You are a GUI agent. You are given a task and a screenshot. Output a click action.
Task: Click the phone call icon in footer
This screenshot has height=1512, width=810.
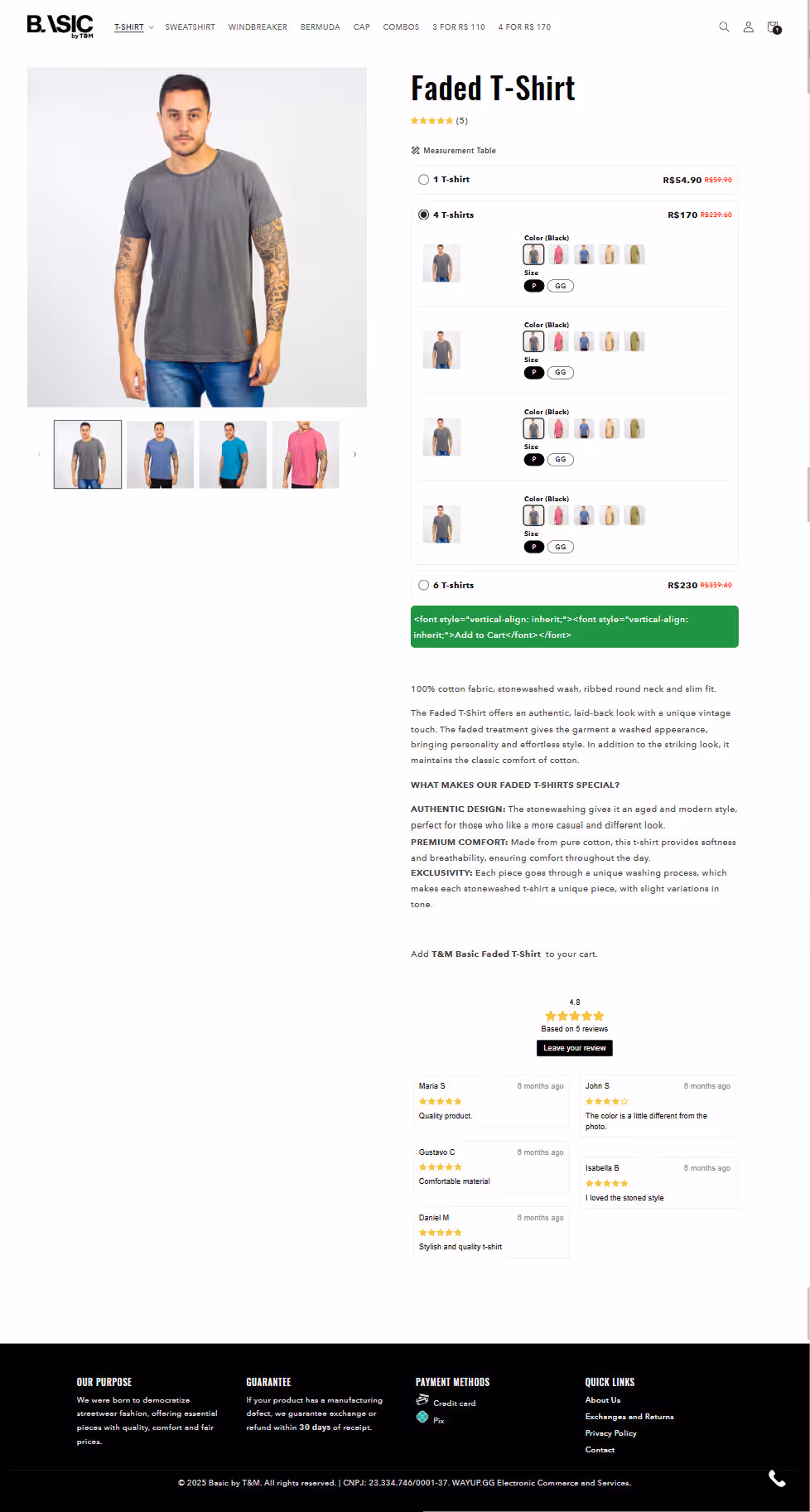777,1479
